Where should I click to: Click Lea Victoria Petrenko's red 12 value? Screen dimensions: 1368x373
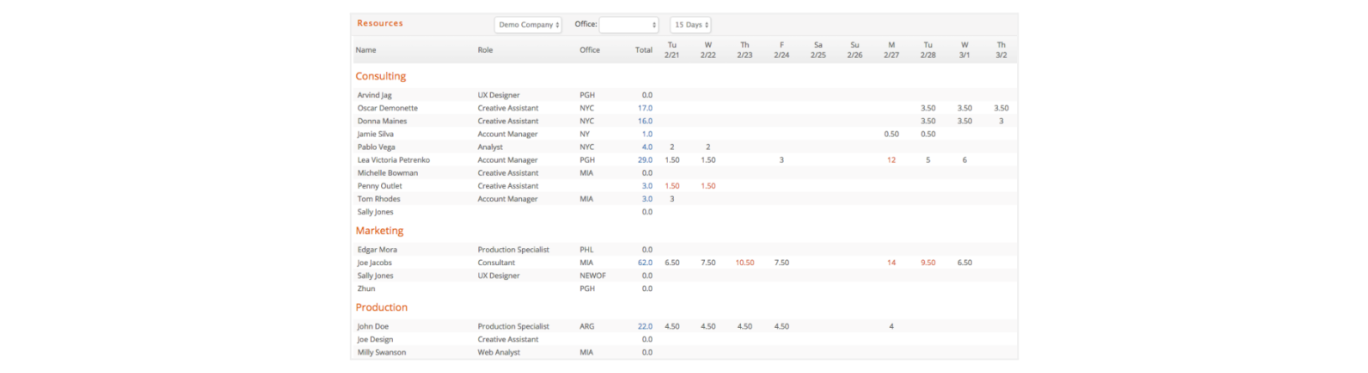891,160
